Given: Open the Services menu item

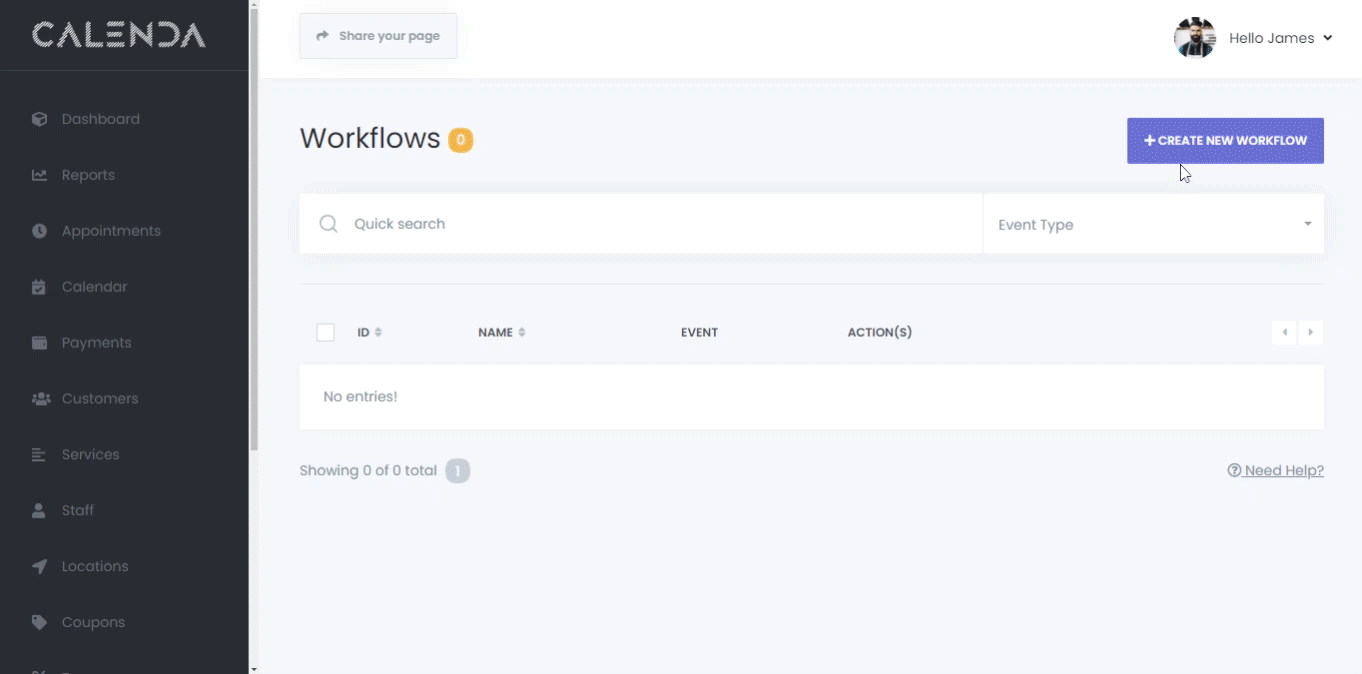Looking at the screenshot, I should pos(90,454).
